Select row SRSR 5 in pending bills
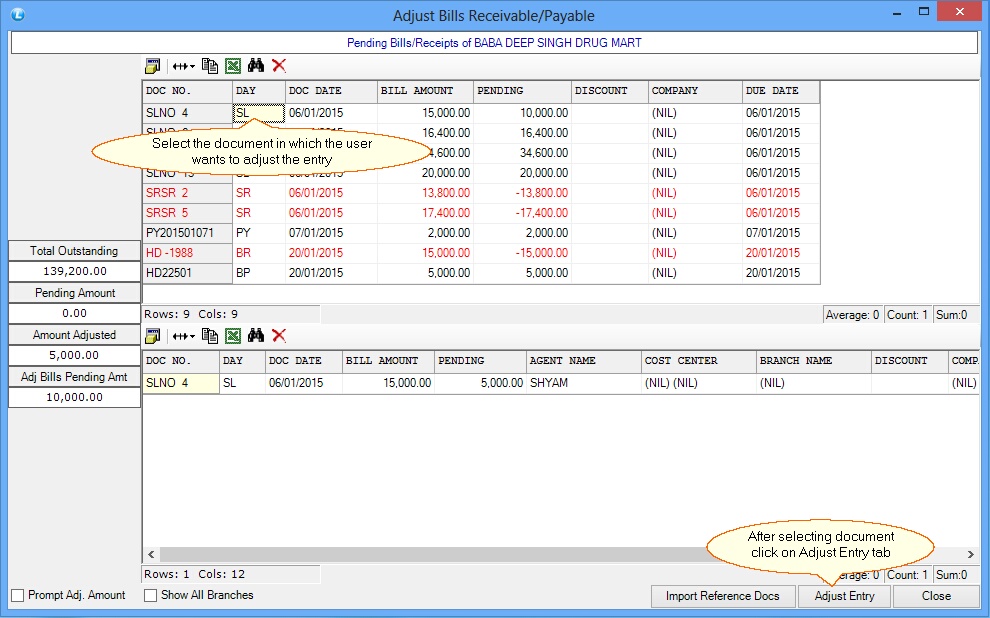The width and height of the screenshot is (990, 618). coord(481,213)
